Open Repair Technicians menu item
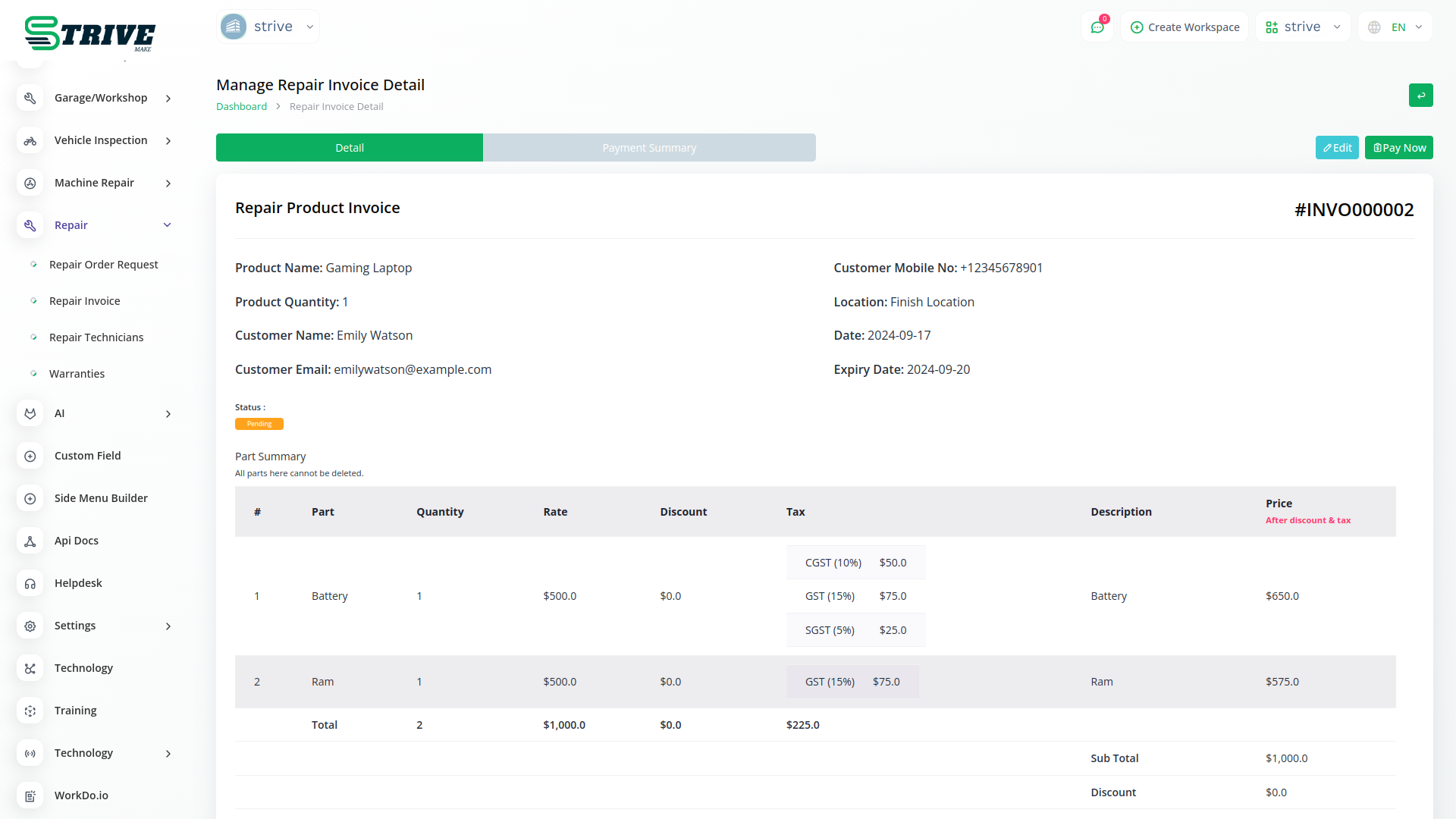This screenshot has width=1456, height=819. coord(96,337)
